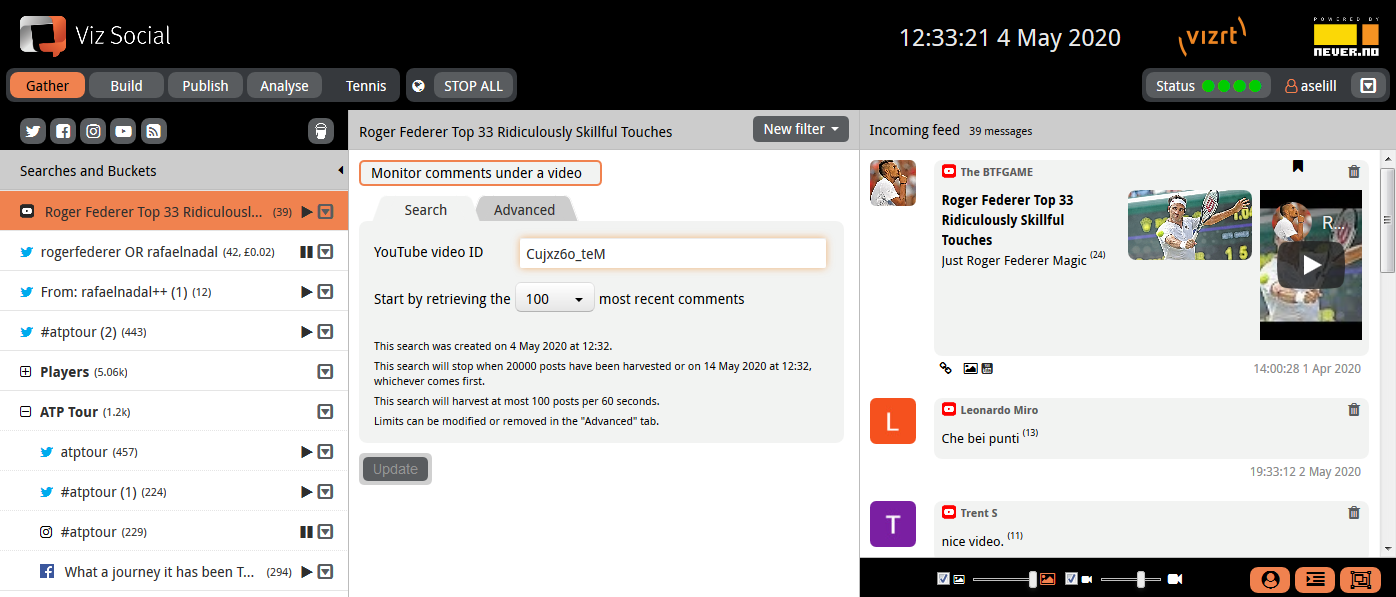Click the globe icon beside STOP ALL

419,86
